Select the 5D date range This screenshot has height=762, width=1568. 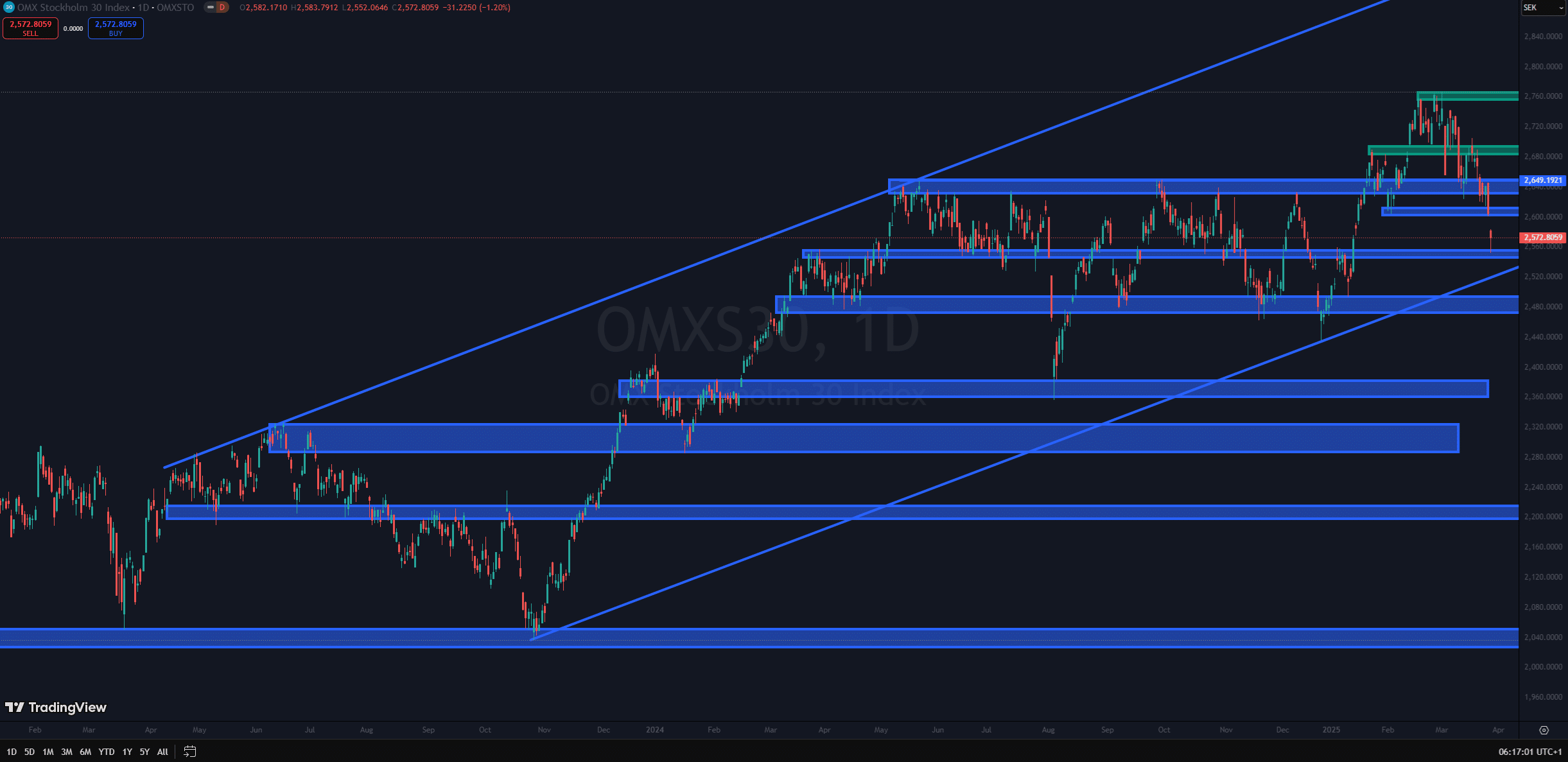(x=30, y=752)
